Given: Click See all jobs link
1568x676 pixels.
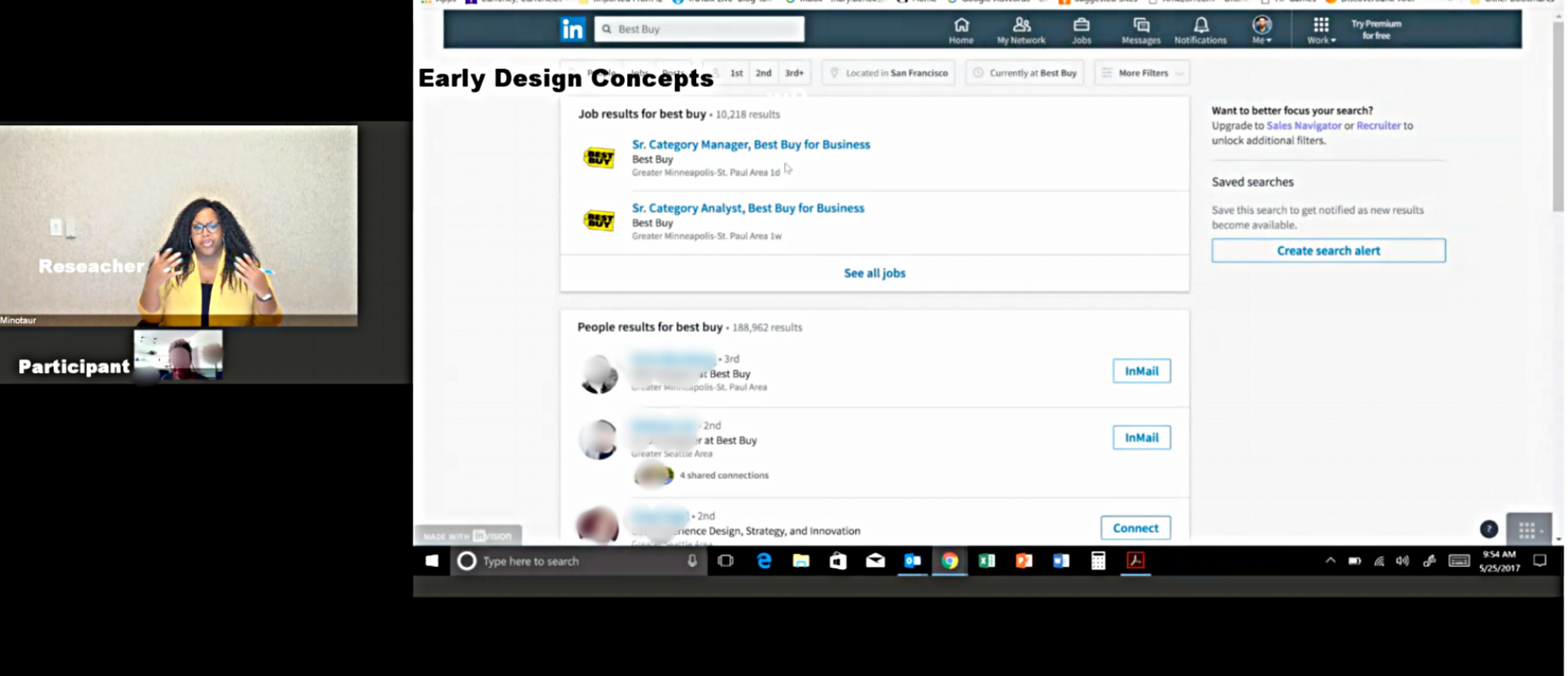Looking at the screenshot, I should [x=875, y=273].
